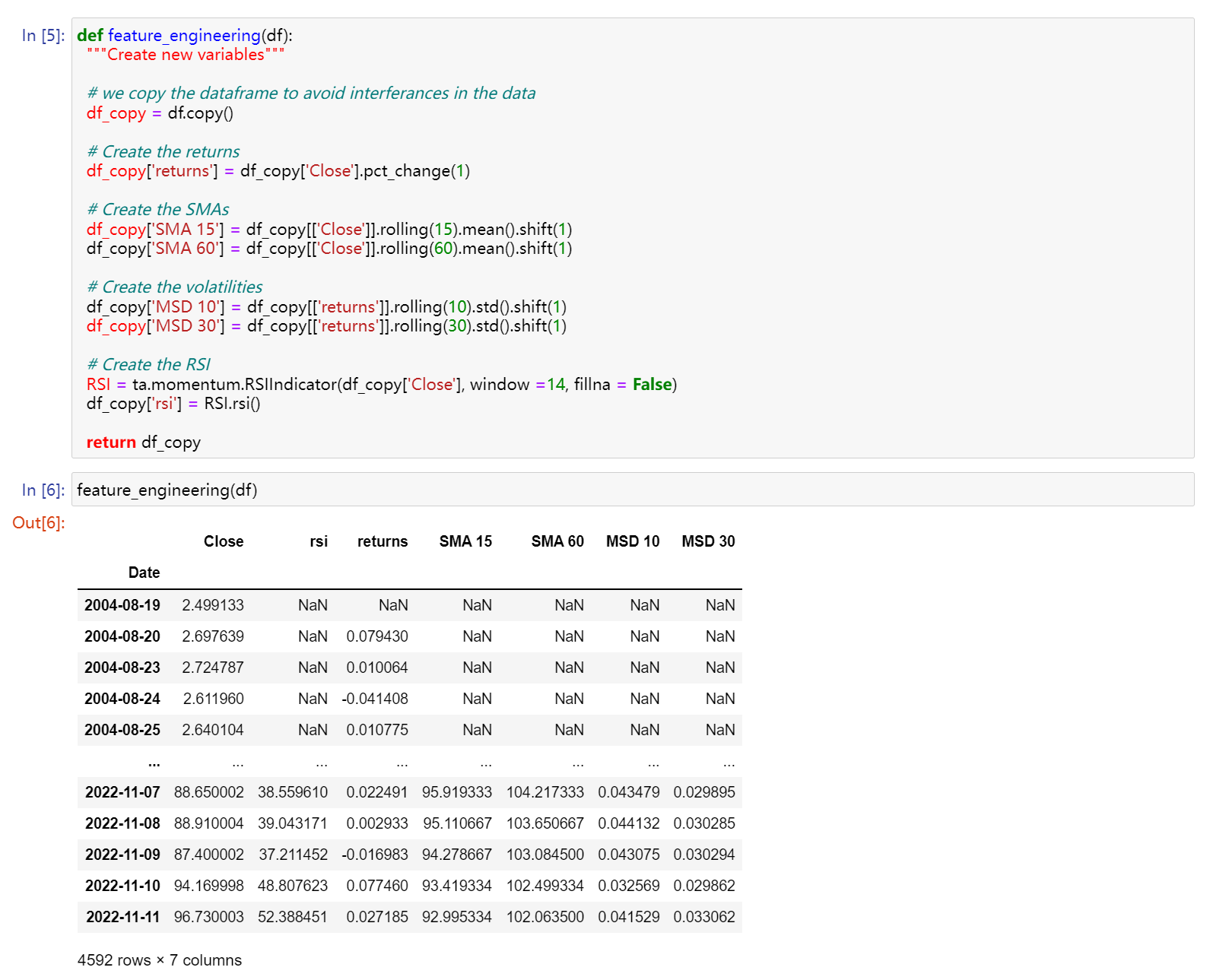
Task: Click the SMA 60 column header
Action: (x=557, y=541)
